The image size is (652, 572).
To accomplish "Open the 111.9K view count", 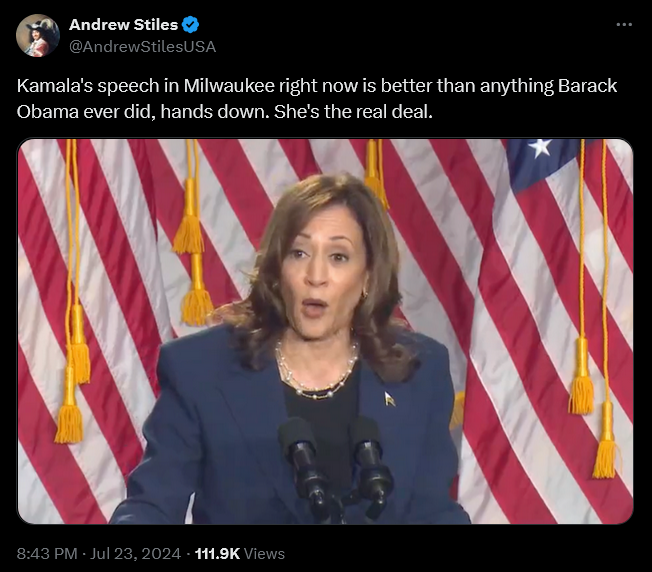I will point(217,554).
